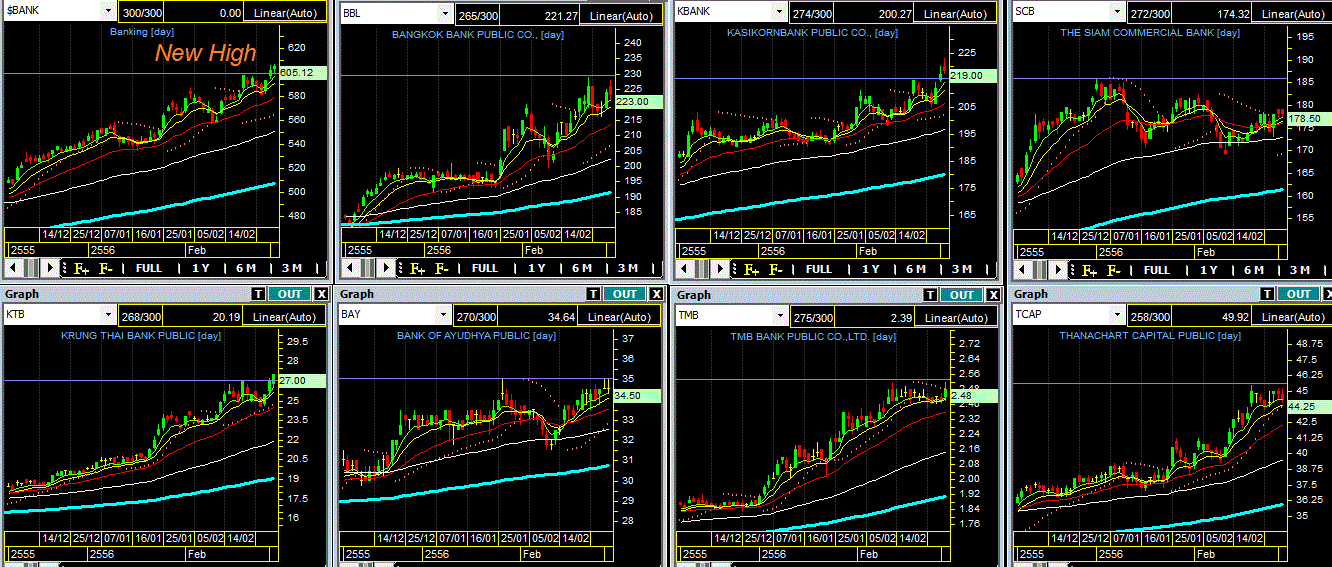Click the right scroll arrow under KBANK chart
Viewport: 1332px width, 567px height.
point(721,268)
